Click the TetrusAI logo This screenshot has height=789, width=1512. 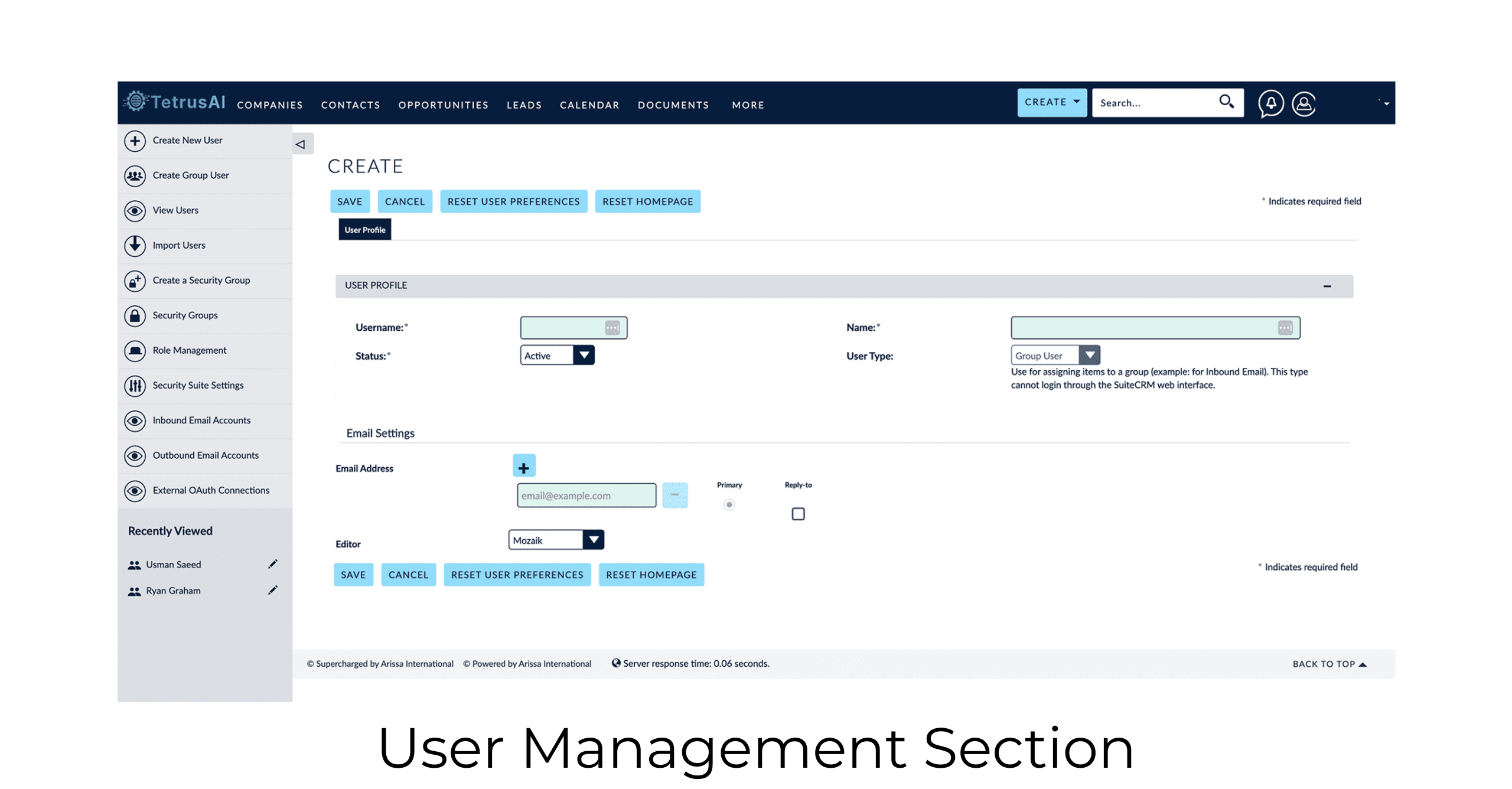coord(174,102)
